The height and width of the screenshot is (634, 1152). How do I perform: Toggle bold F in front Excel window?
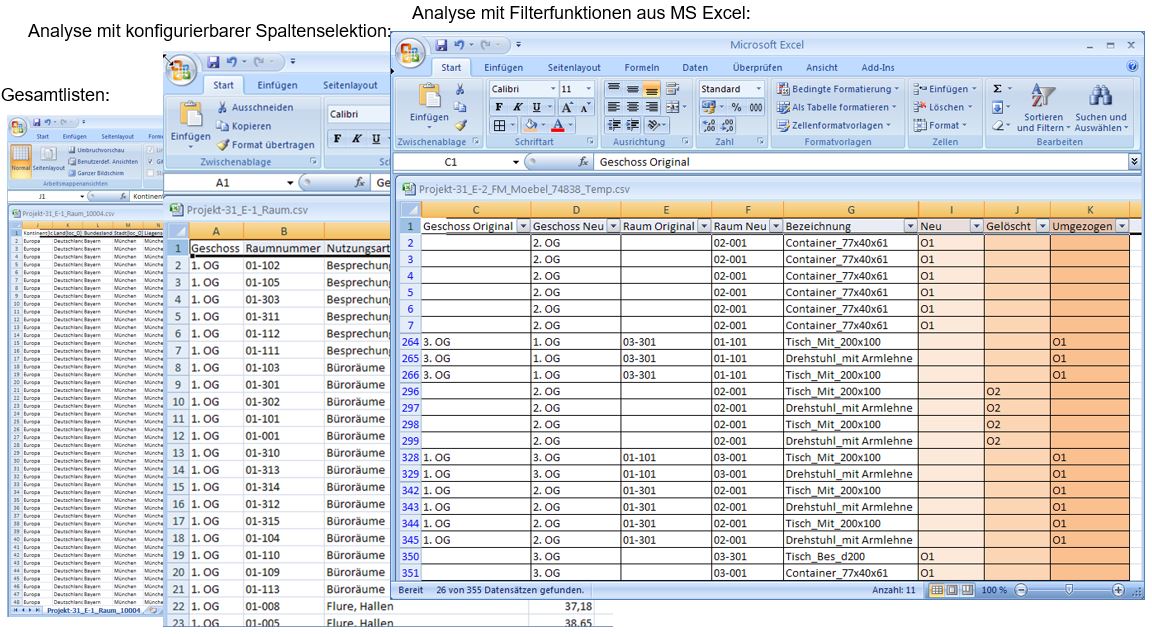(x=499, y=107)
